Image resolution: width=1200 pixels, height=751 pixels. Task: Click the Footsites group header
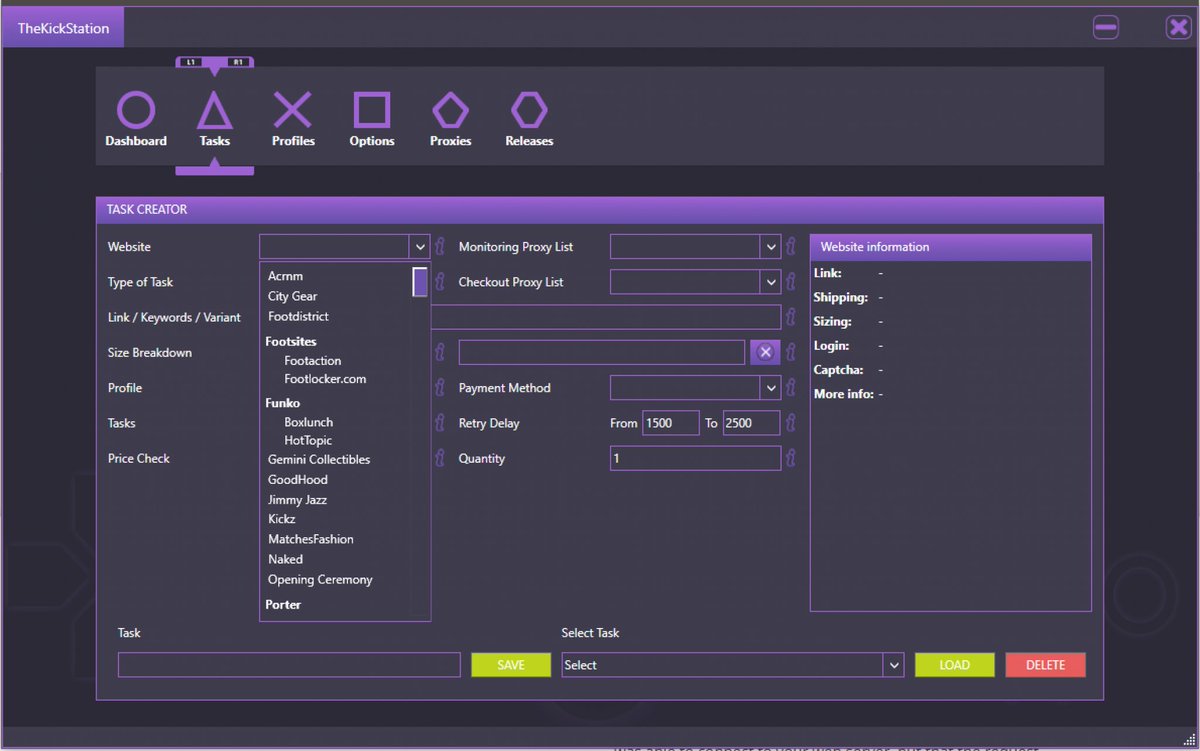pyautogui.click(x=291, y=342)
